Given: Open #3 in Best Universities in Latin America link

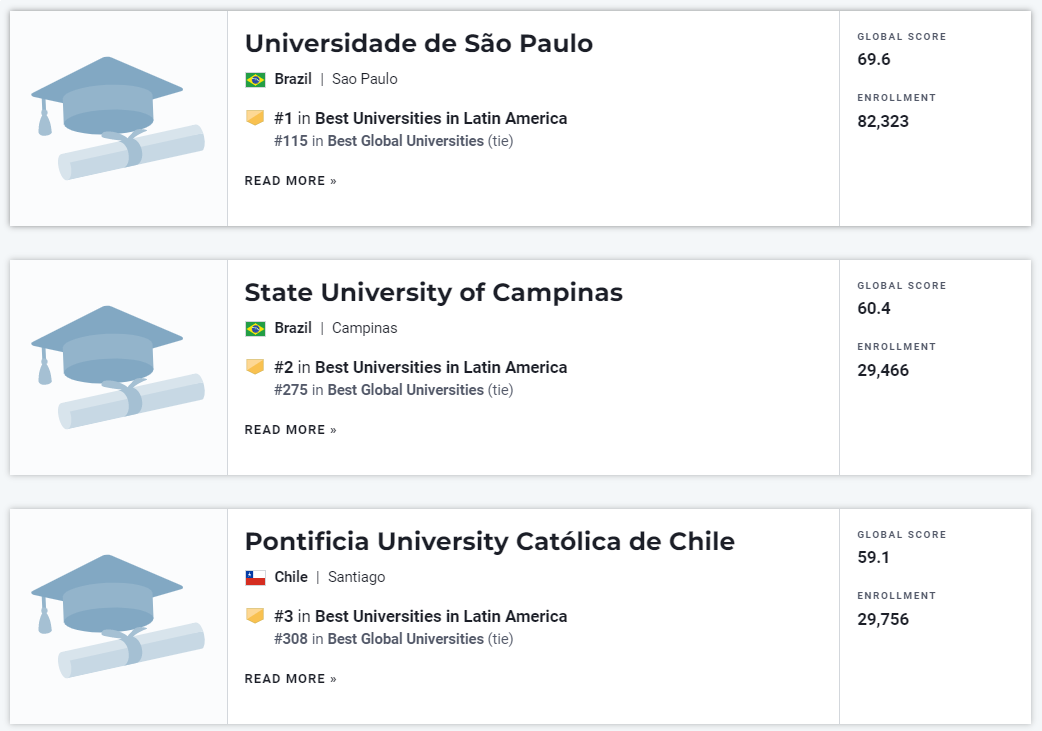Looking at the screenshot, I should click(x=421, y=616).
